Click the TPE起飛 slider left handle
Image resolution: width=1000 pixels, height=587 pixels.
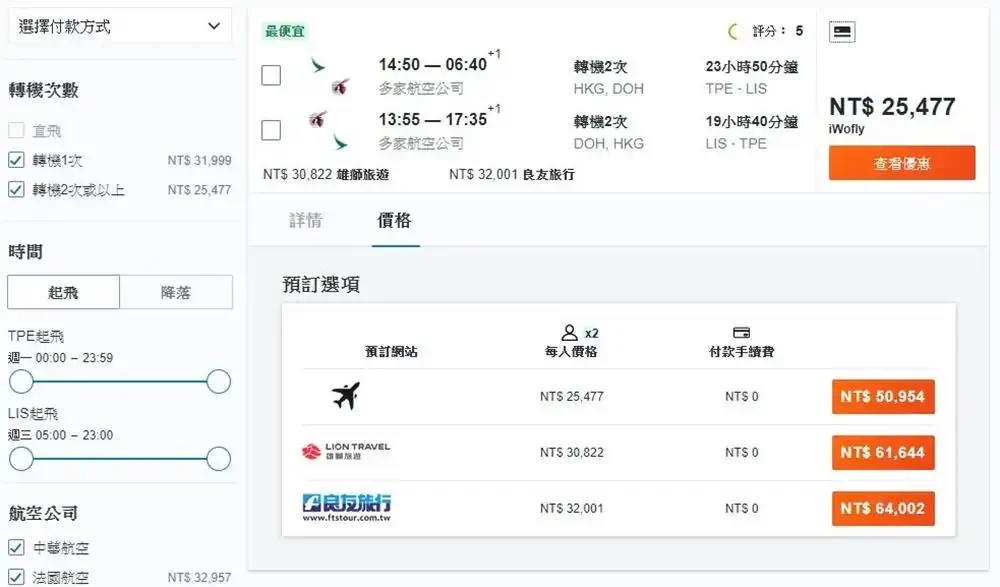(21, 382)
